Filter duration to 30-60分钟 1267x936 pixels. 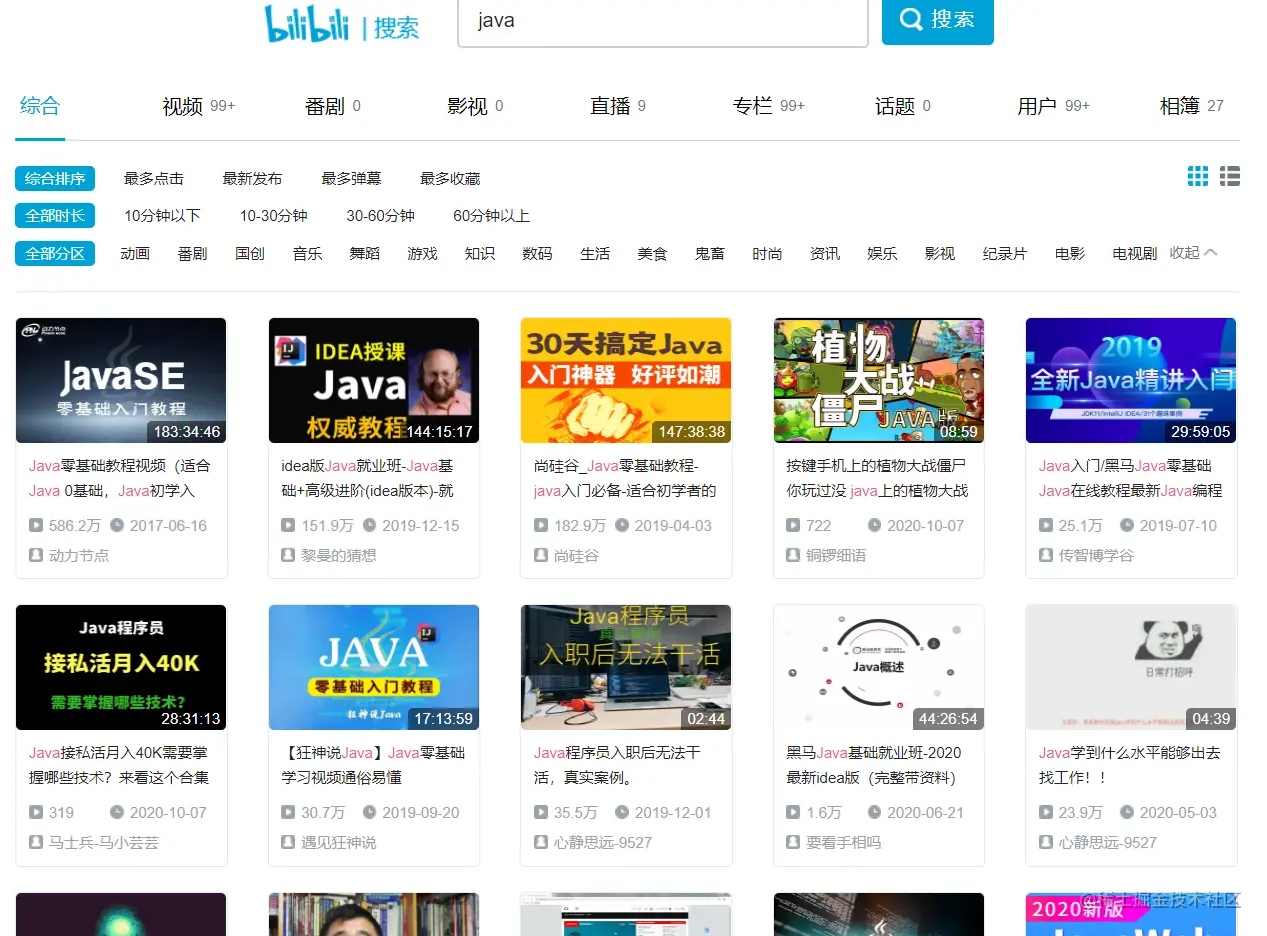pos(380,216)
